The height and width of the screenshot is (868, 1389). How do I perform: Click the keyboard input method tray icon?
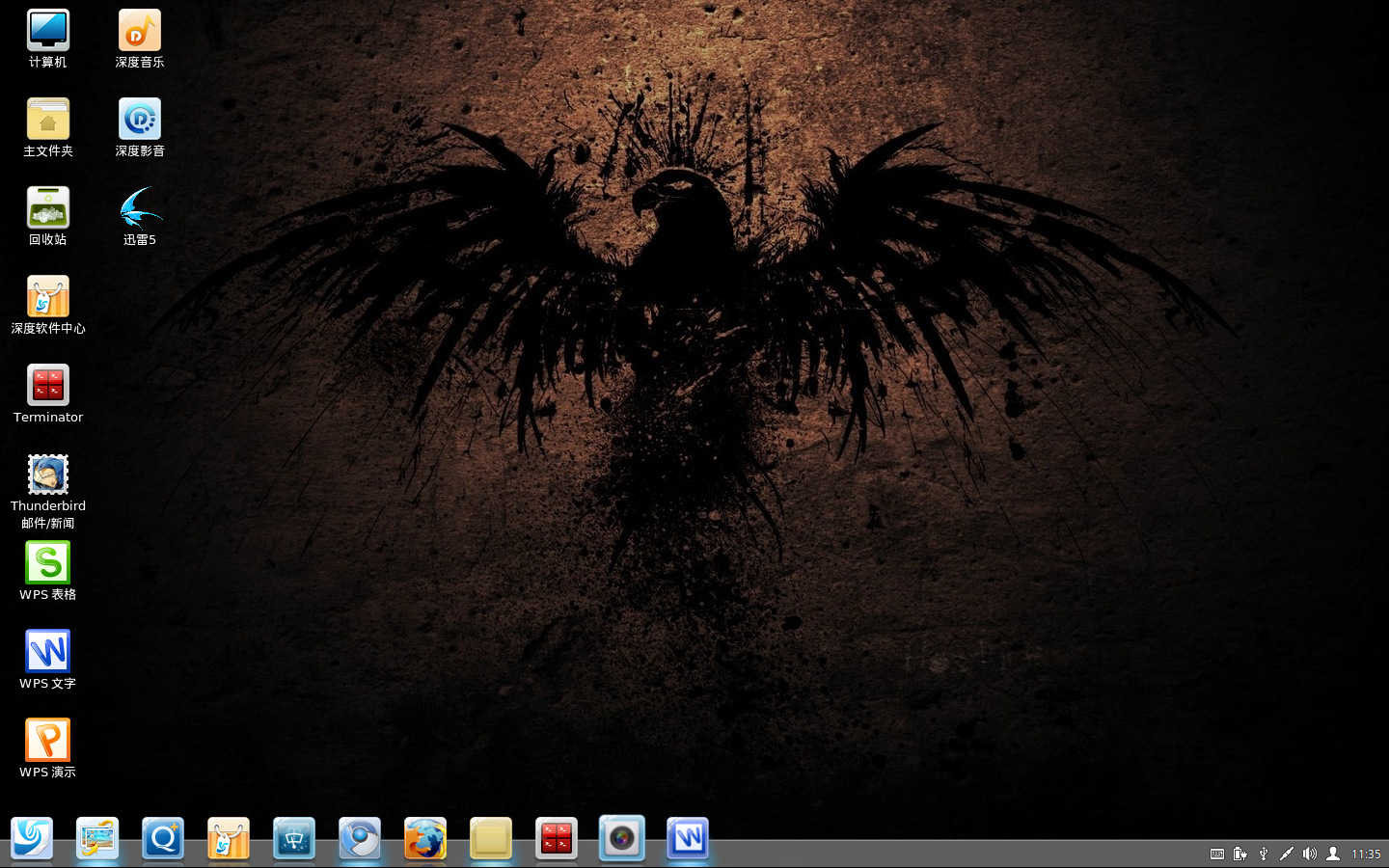tap(1217, 854)
